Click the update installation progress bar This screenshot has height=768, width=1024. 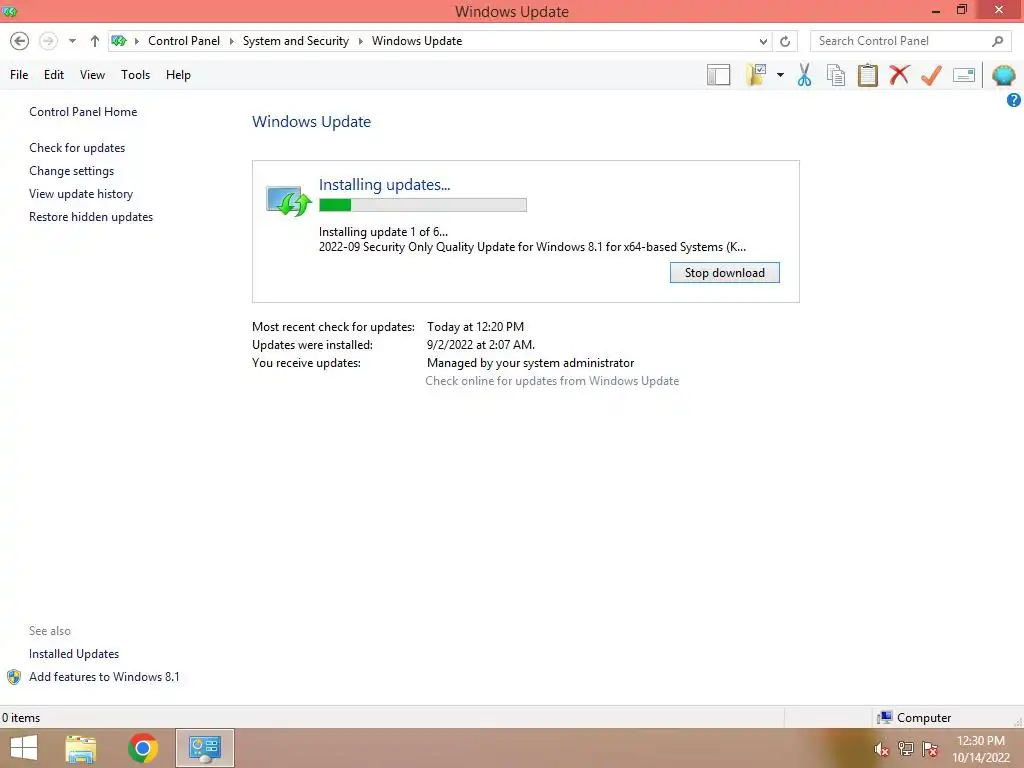tap(423, 205)
